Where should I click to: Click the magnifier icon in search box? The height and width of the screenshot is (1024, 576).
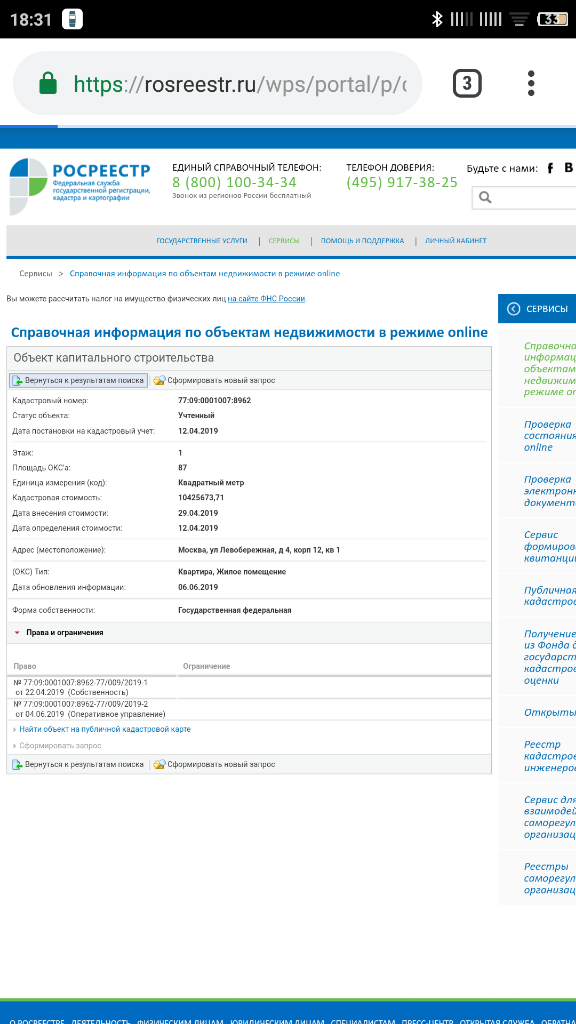pyautogui.click(x=485, y=197)
